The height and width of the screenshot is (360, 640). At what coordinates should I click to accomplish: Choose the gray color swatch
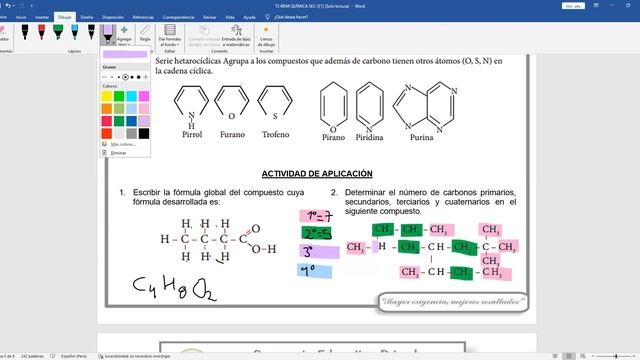click(131, 133)
